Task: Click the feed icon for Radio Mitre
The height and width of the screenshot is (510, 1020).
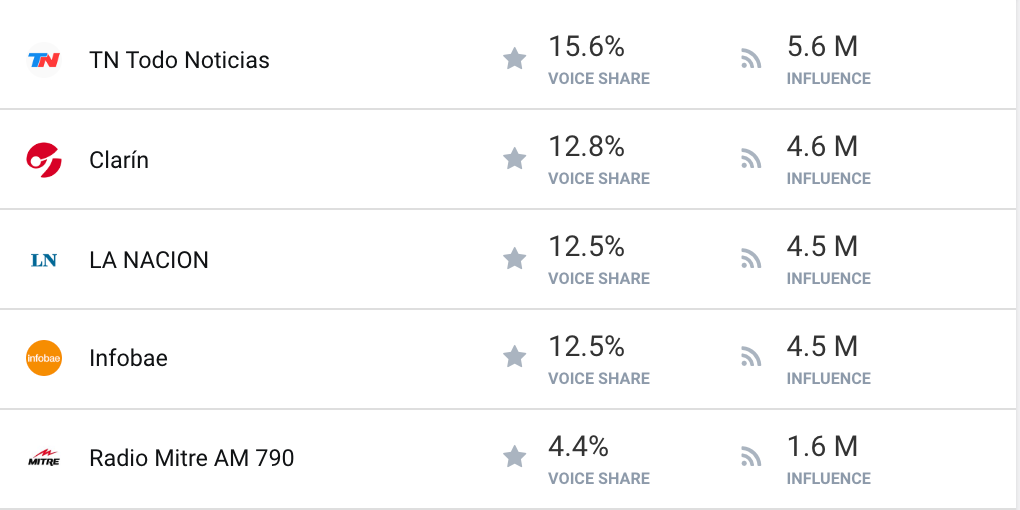Action: [751, 457]
